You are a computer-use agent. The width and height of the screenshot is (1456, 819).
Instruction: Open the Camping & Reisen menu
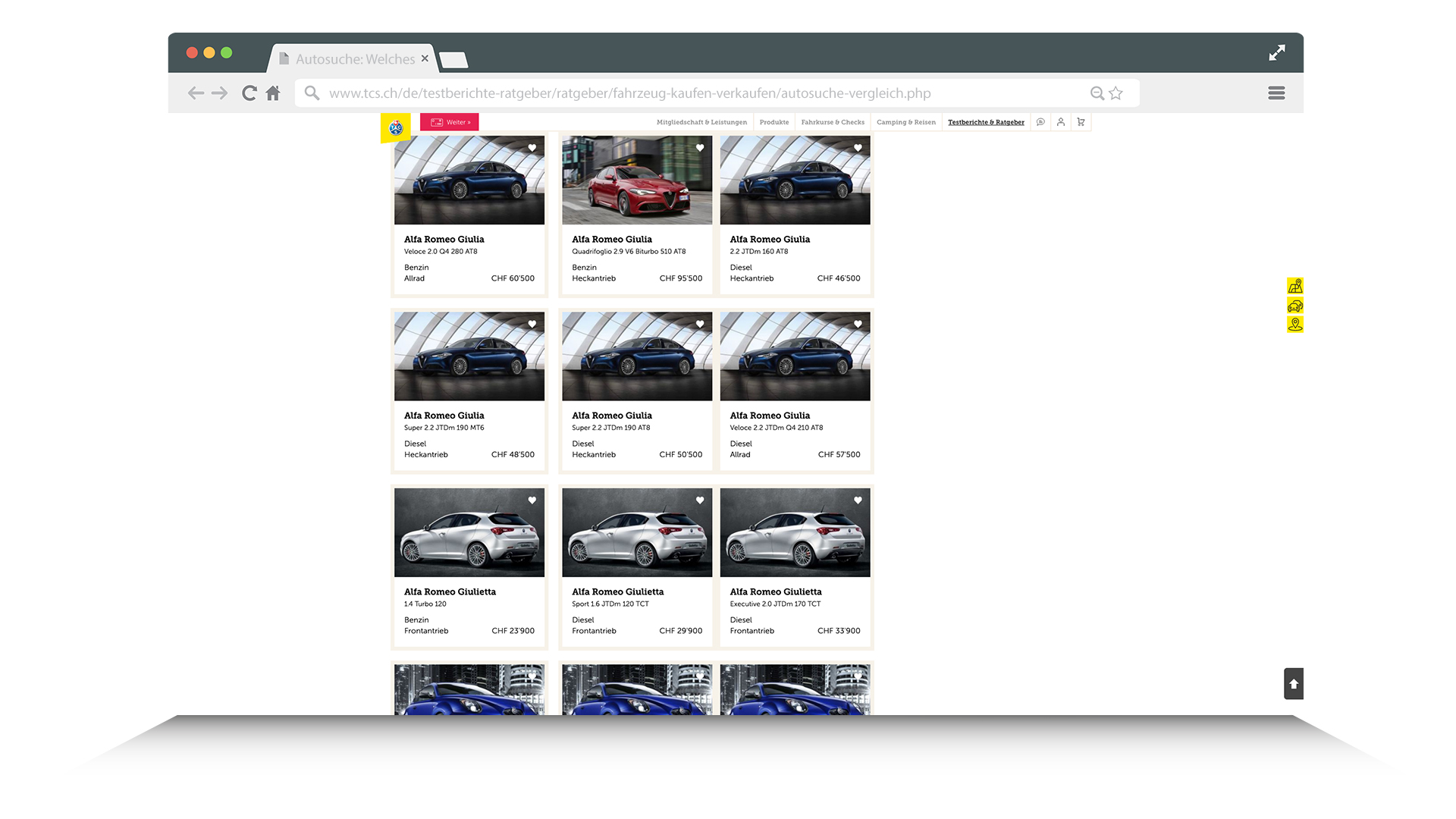point(905,122)
